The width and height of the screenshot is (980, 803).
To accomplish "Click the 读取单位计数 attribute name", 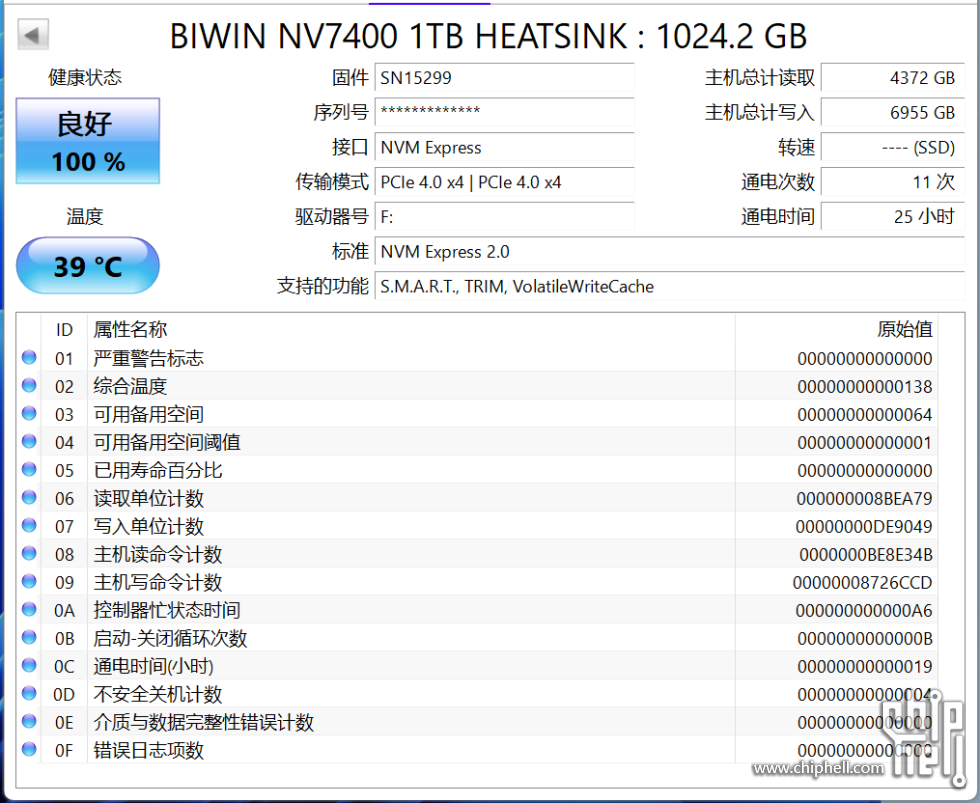I will (x=149, y=499).
